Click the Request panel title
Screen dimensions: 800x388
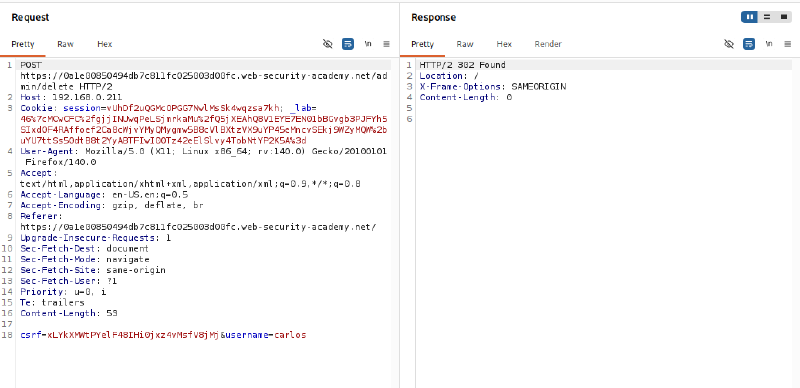click(30, 17)
